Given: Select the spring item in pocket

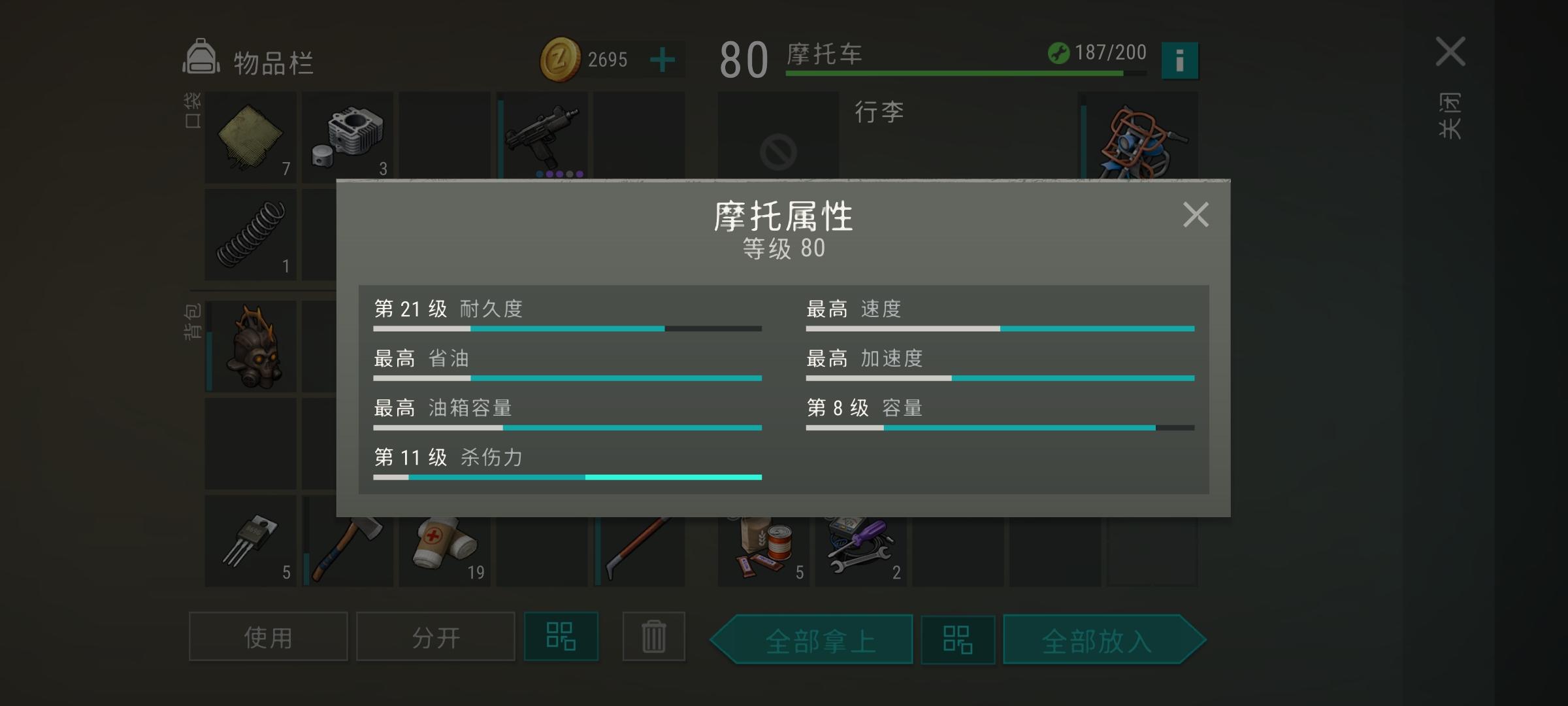Looking at the screenshot, I should [x=251, y=235].
